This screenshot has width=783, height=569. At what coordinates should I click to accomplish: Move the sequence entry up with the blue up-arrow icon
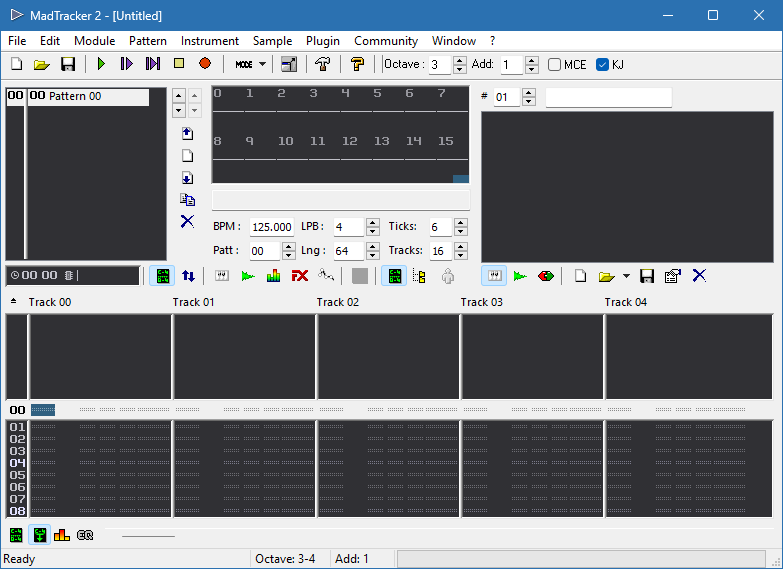click(187, 133)
